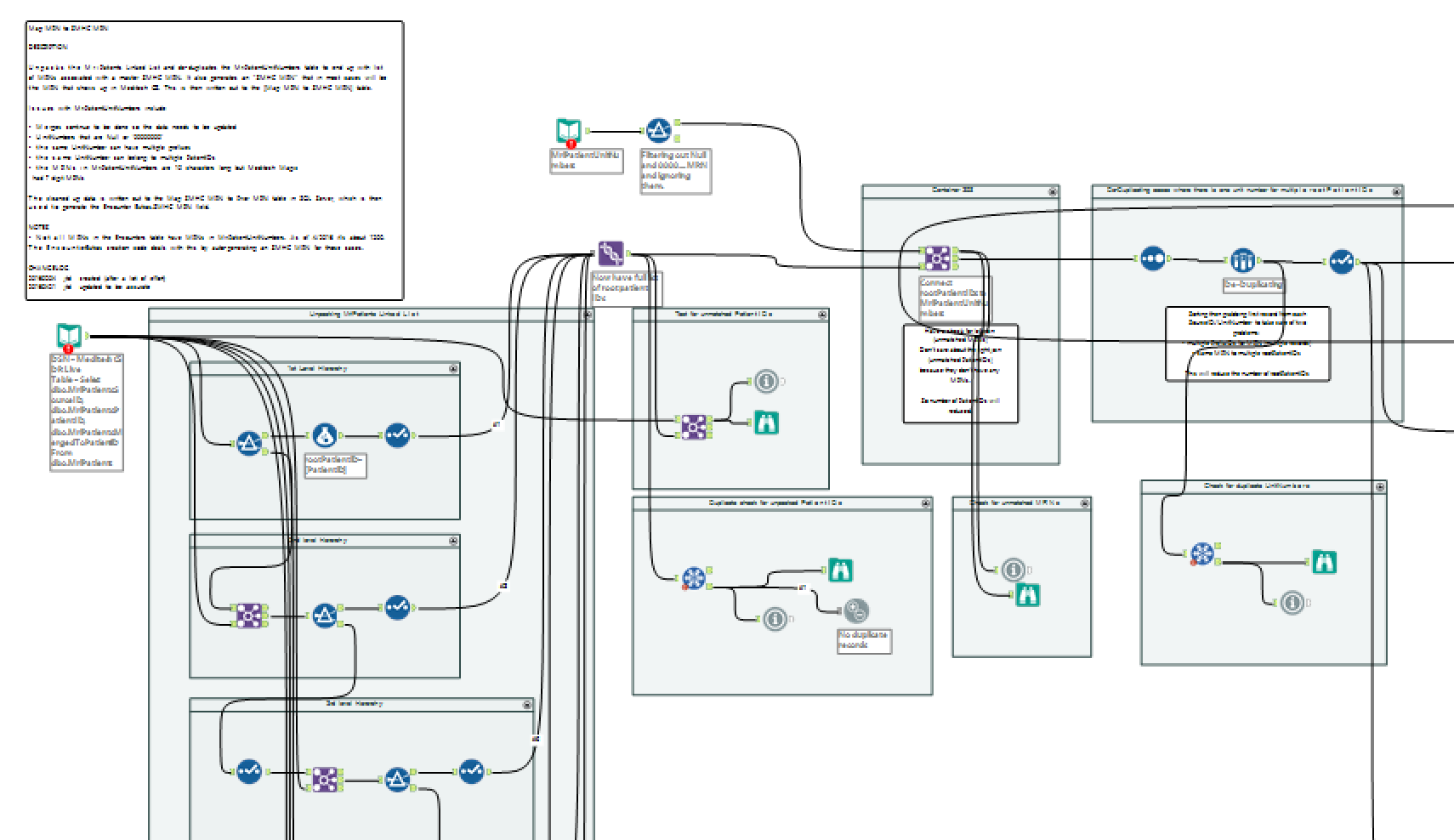Click Join tool connecting rootPatientIDs to MriPatientUnitNumbers

point(937,258)
